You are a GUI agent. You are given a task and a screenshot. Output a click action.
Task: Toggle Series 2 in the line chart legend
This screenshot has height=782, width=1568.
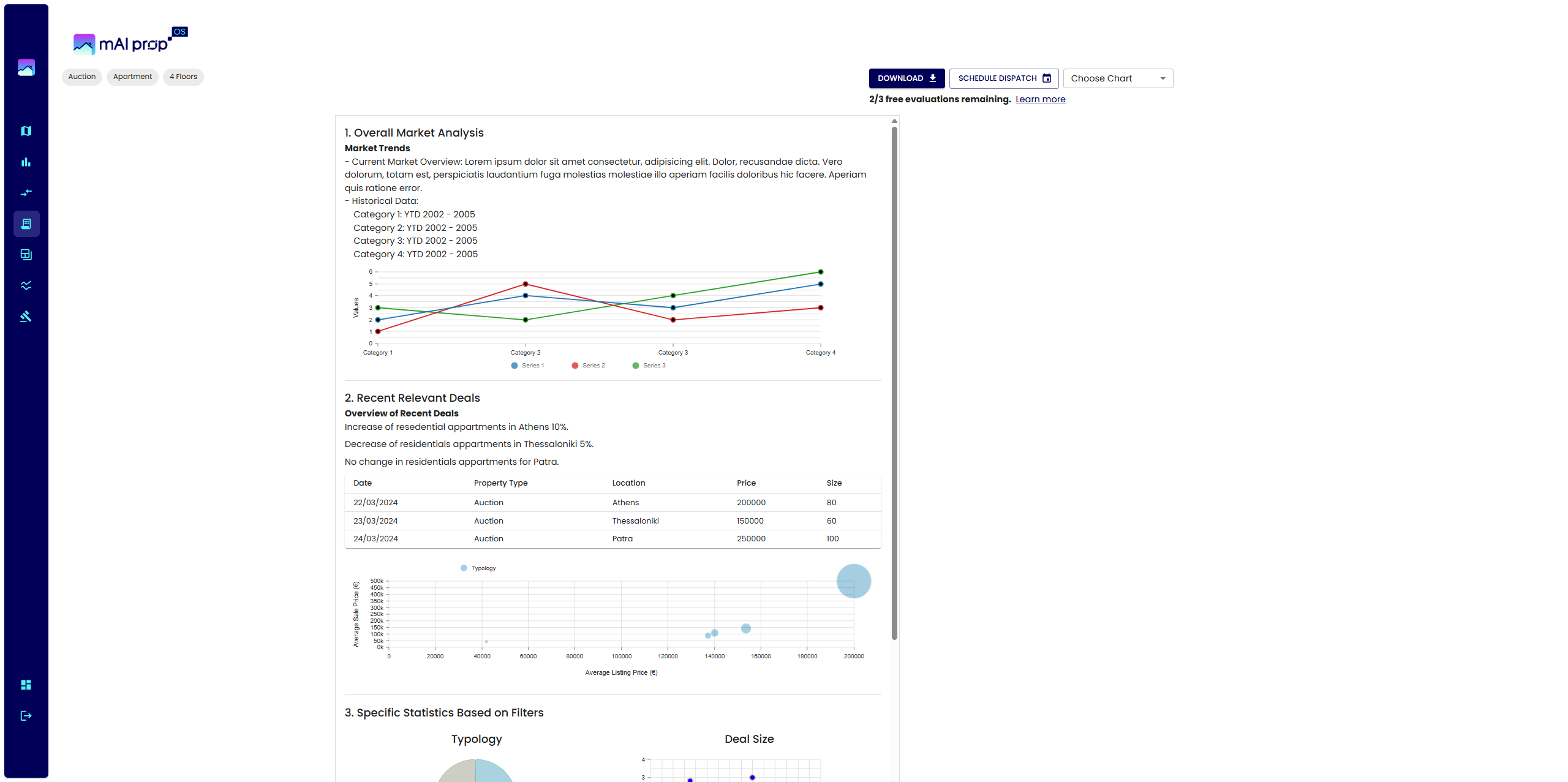[x=588, y=366]
